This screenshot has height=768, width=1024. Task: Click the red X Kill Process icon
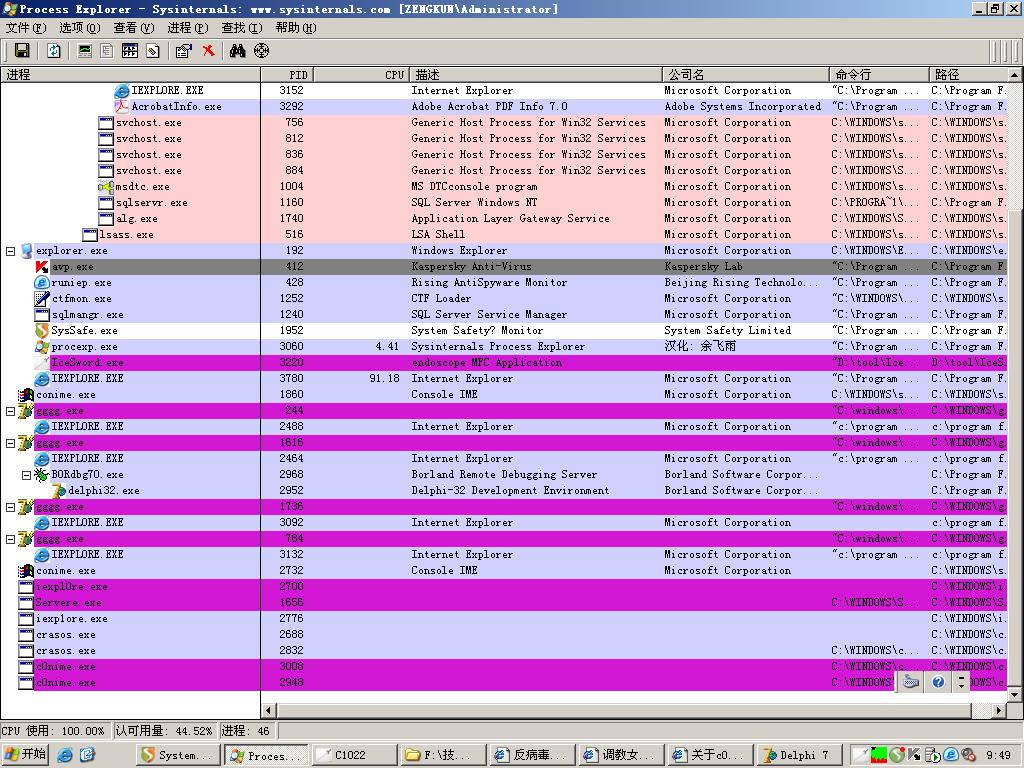pyautogui.click(x=208, y=51)
